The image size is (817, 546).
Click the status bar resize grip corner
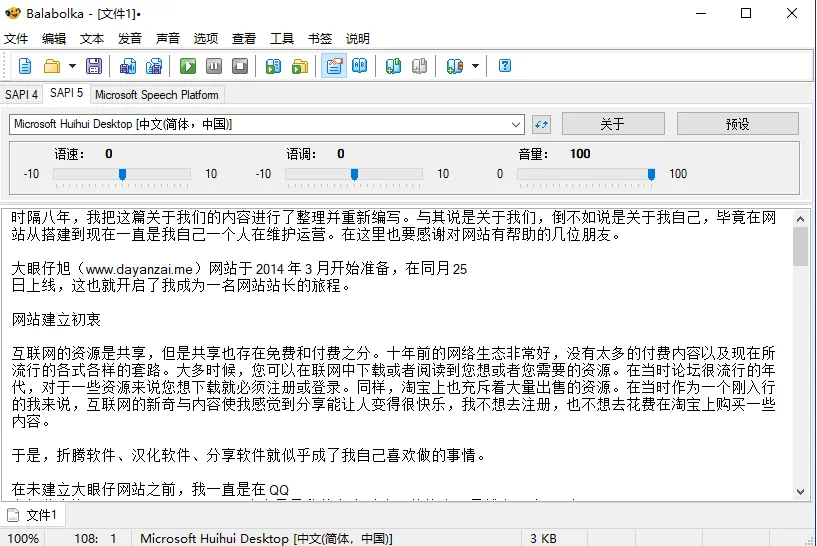(809, 539)
